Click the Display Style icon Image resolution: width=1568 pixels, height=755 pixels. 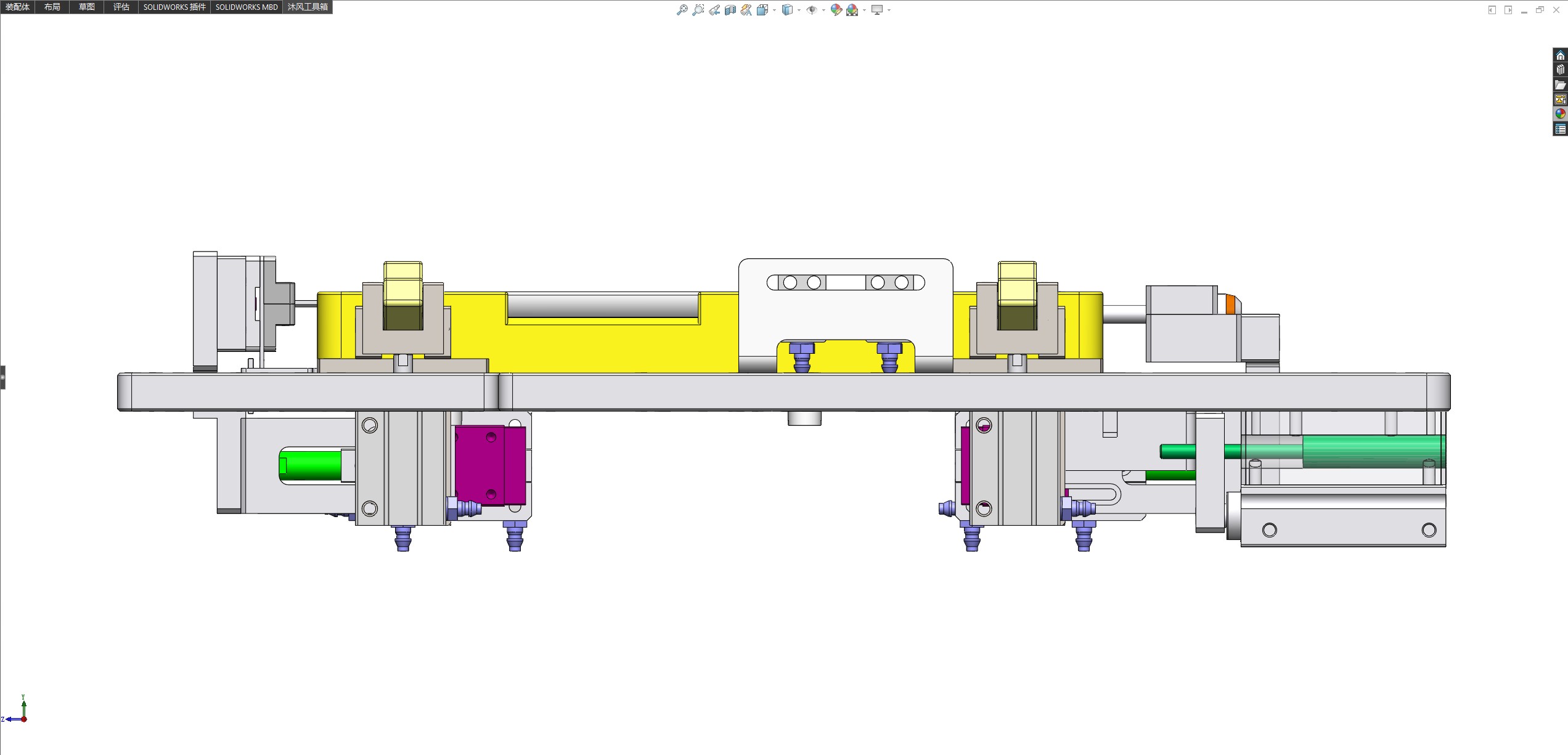pyautogui.click(x=787, y=10)
